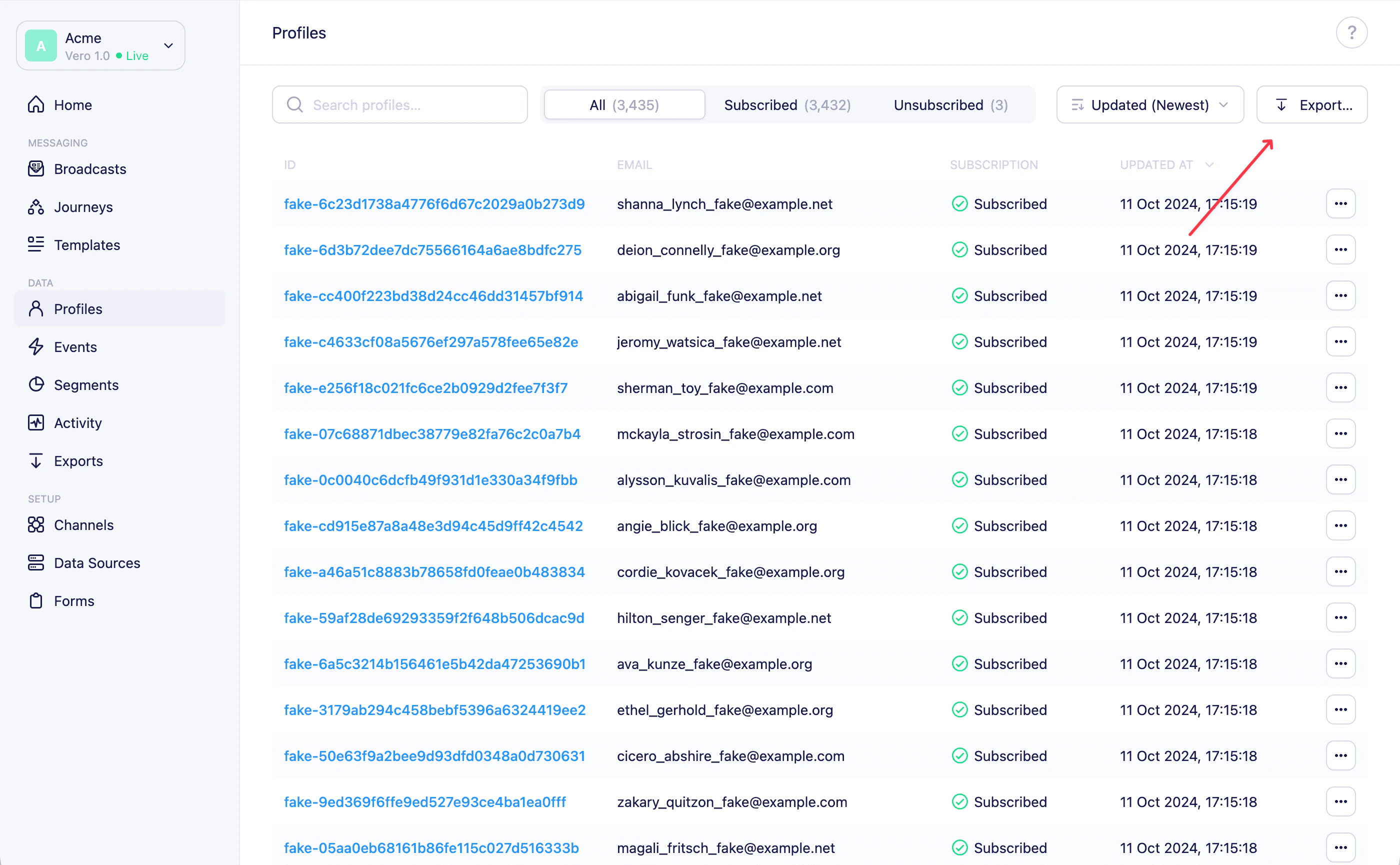This screenshot has height=865, width=1400.
Task: Click the Broadcasts icon
Action: tap(36, 169)
